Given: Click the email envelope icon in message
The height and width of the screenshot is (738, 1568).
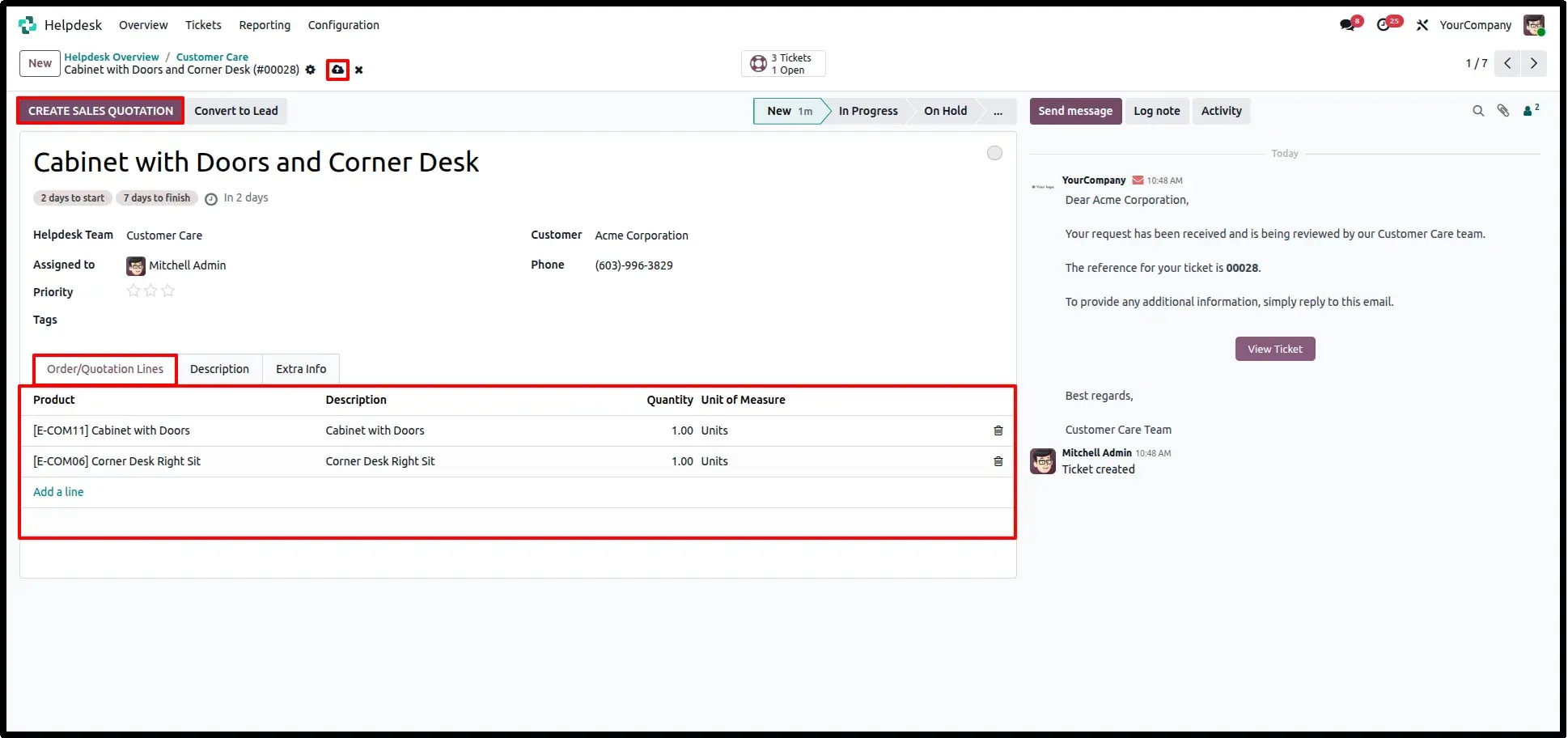Looking at the screenshot, I should 1138,180.
